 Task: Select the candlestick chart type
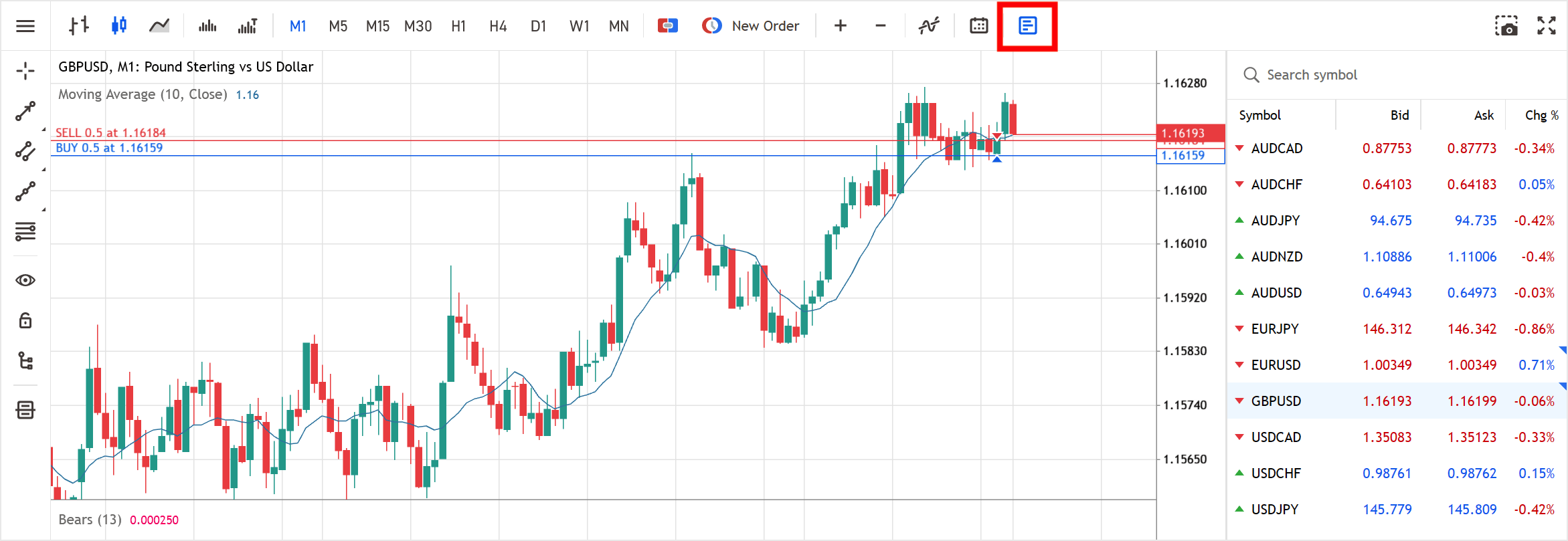[x=119, y=26]
